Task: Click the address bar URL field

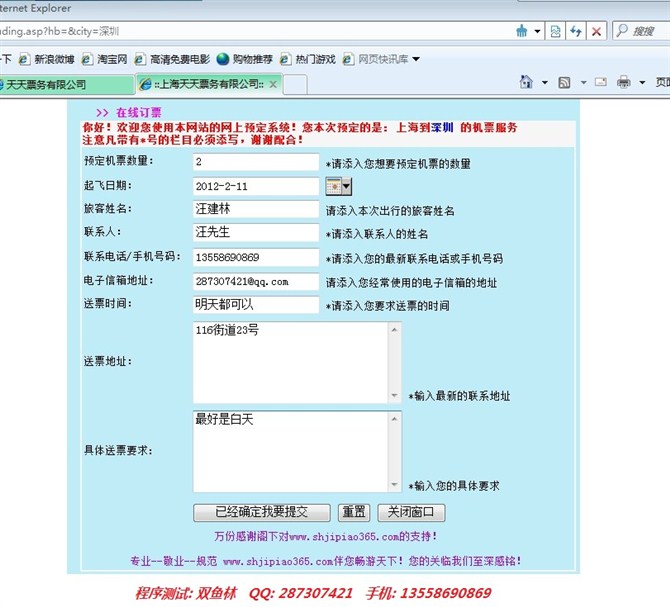Action: coord(256,31)
